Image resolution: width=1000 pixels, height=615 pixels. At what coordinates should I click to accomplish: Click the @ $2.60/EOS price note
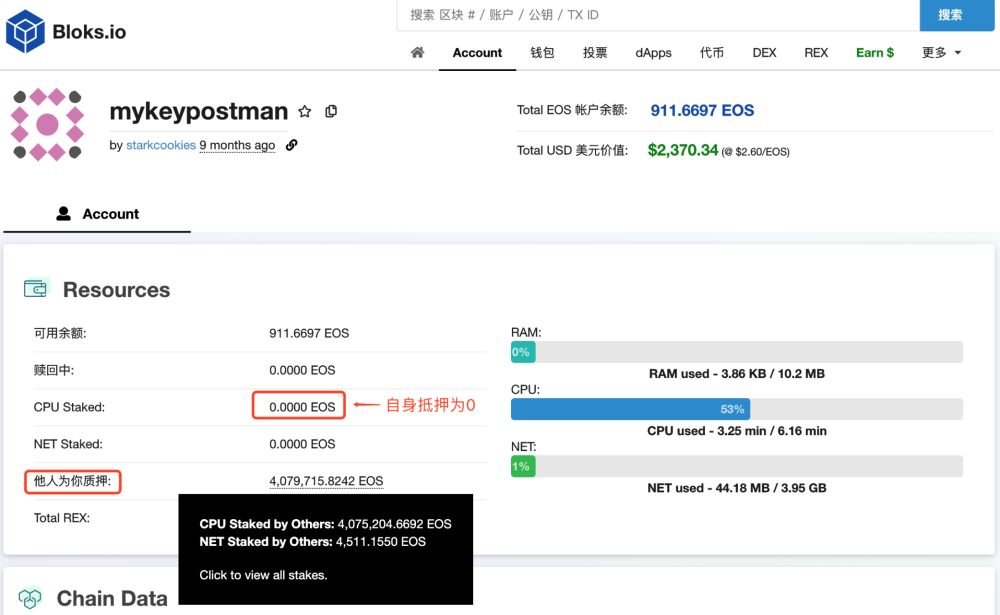tap(755, 152)
